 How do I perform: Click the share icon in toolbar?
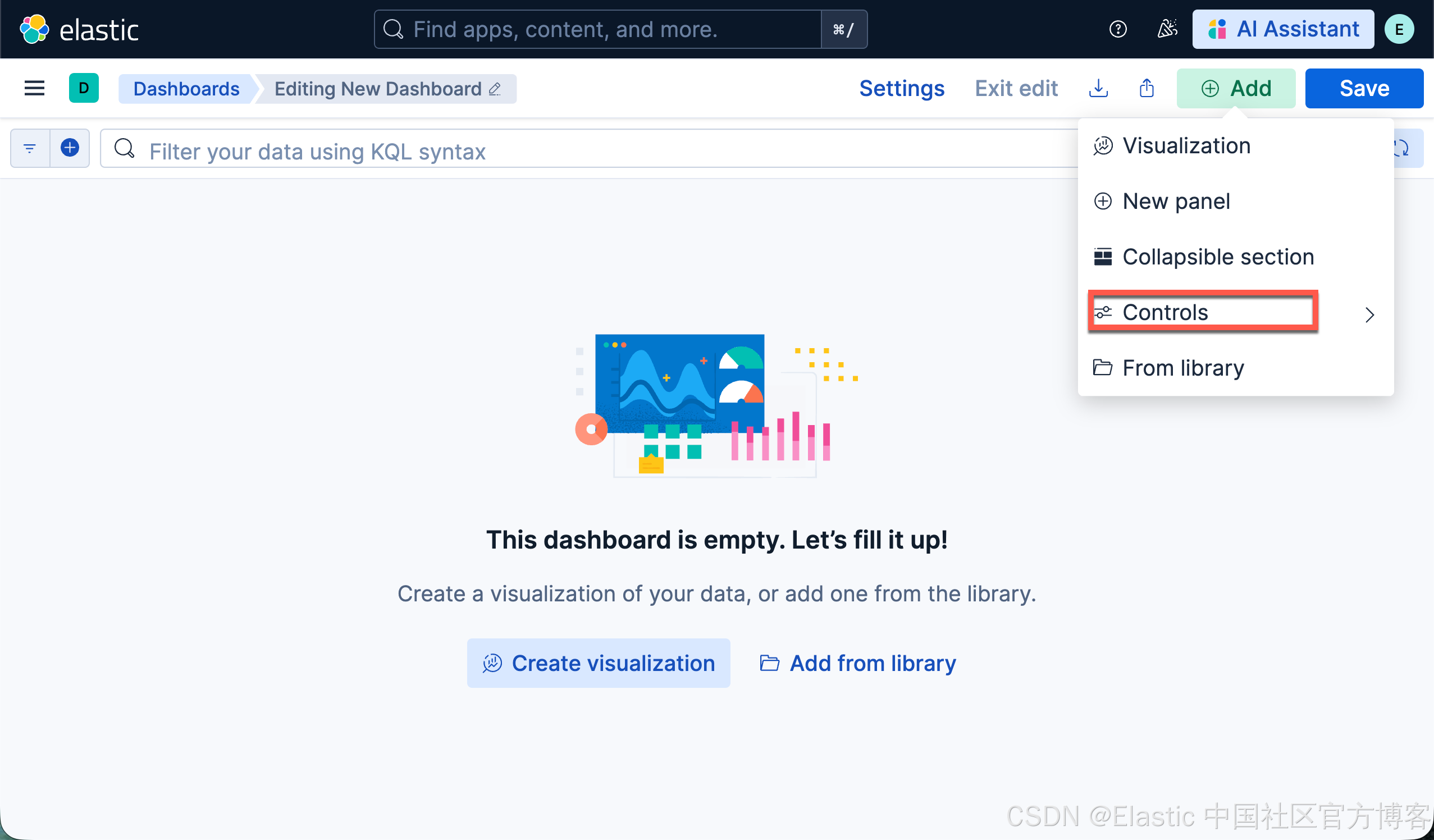pyautogui.click(x=1147, y=88)
